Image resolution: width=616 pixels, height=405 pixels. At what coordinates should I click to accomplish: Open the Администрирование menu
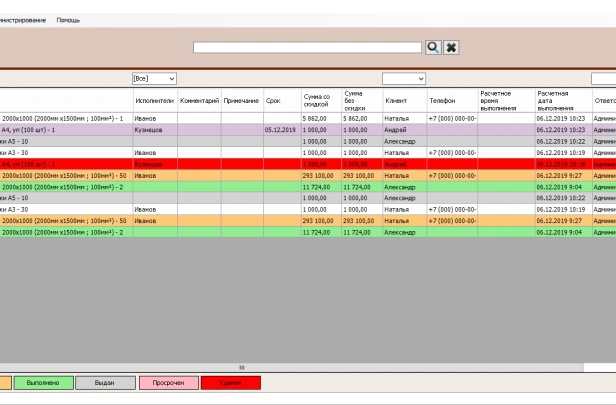tap(22, 20)
